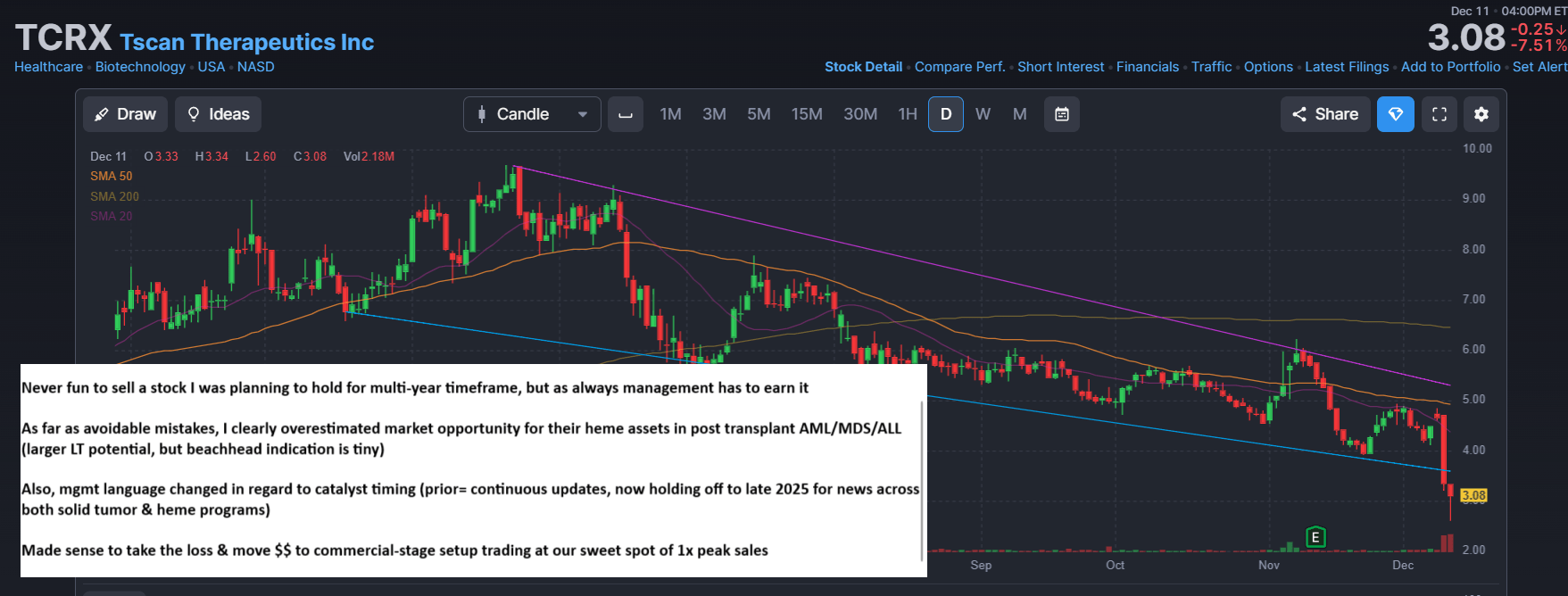Screen dimensions: 1568x596
Task: Click the green E earnings marker
Action: pyautogui.click(x=1315, y=537)
